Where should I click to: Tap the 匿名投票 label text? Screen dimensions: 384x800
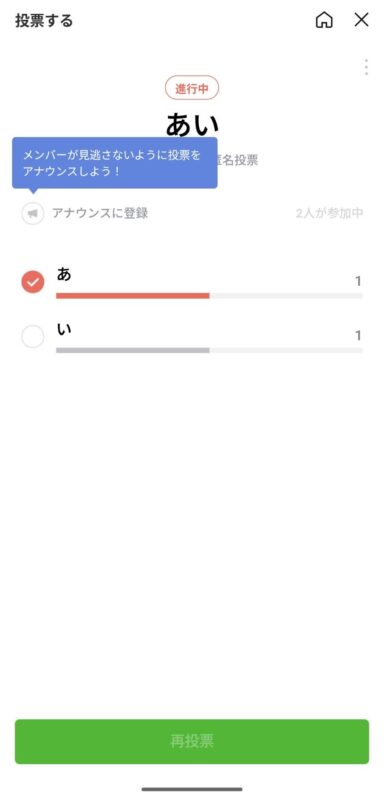coord(238,160)
